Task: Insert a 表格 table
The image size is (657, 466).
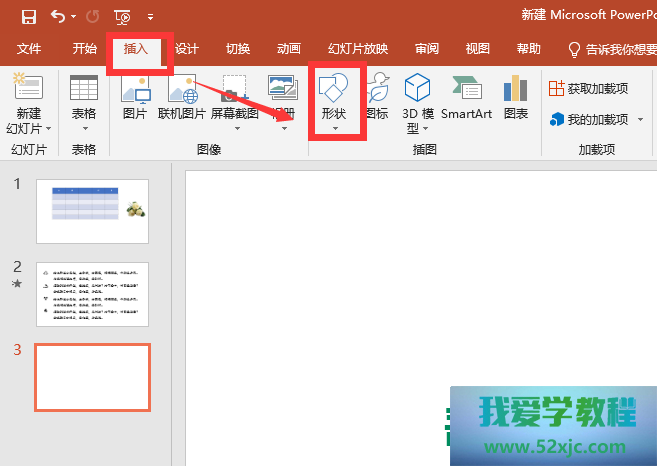Action: (84, 103)
